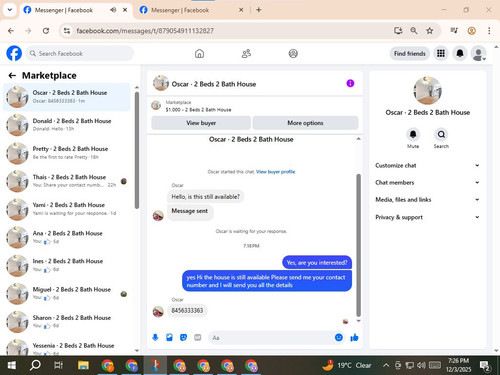Expand Chat members section
Image resolution: width=500 pixels, height=375 pixels.
click(x=427, y=183)
